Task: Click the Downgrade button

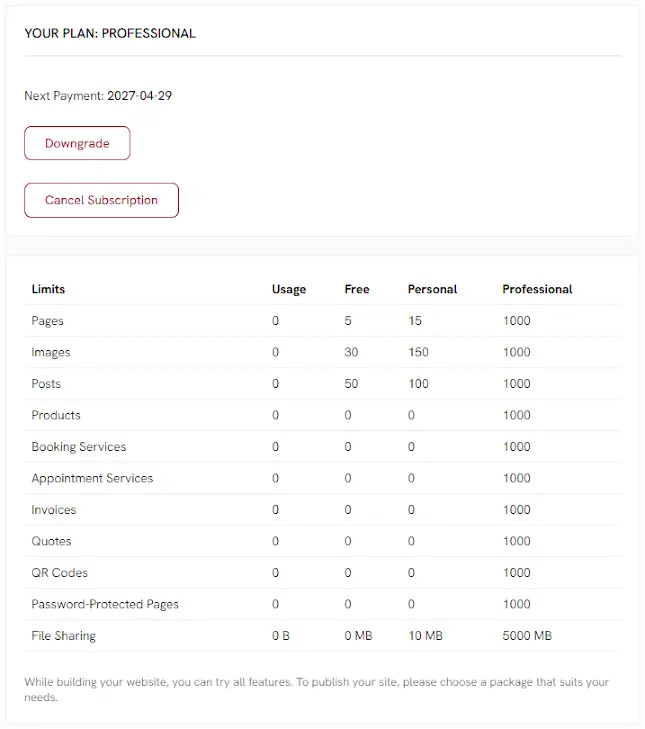Action: (x=77, y=143)
